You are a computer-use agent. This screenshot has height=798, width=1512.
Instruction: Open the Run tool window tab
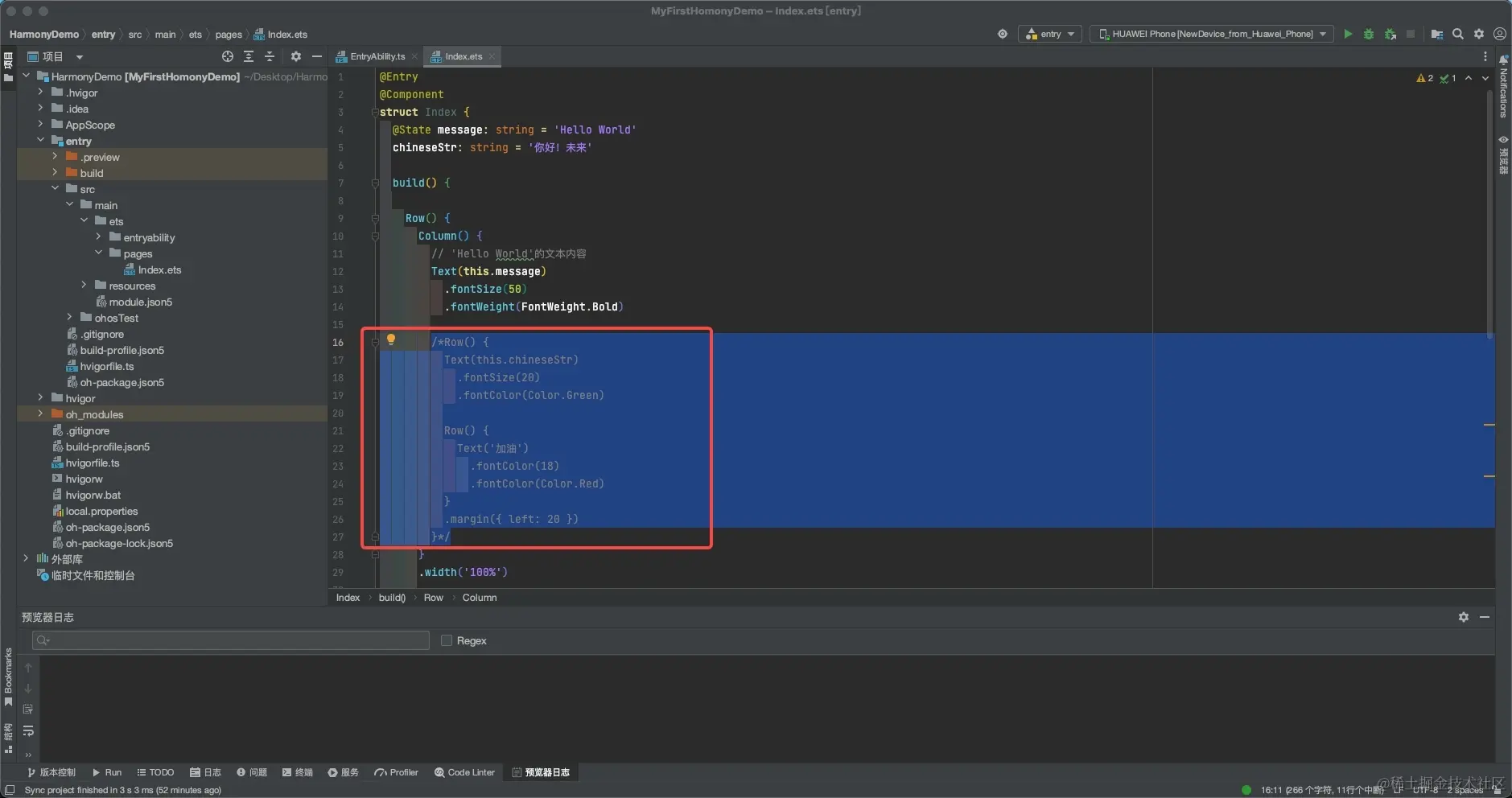click(107, 772)
